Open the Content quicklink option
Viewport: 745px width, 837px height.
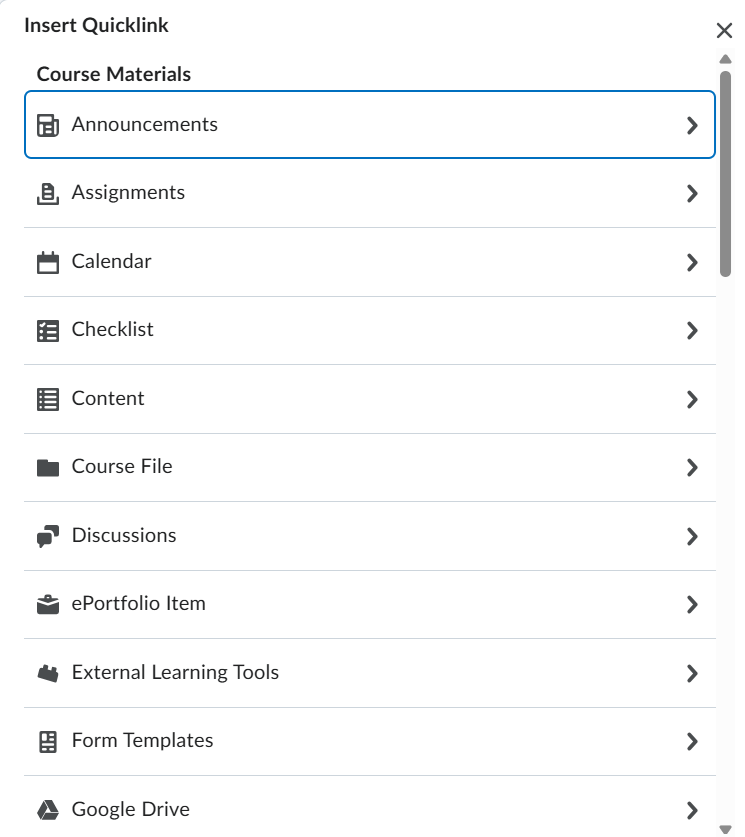pos(369,399)
